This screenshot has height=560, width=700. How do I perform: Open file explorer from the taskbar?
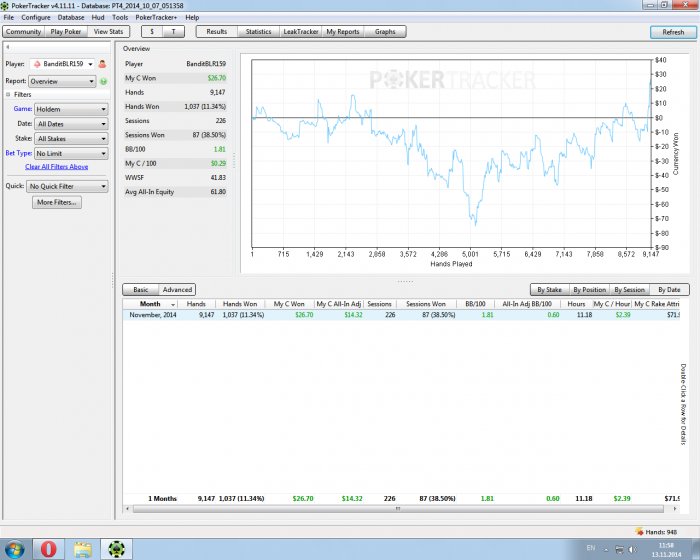coord(83,548)
